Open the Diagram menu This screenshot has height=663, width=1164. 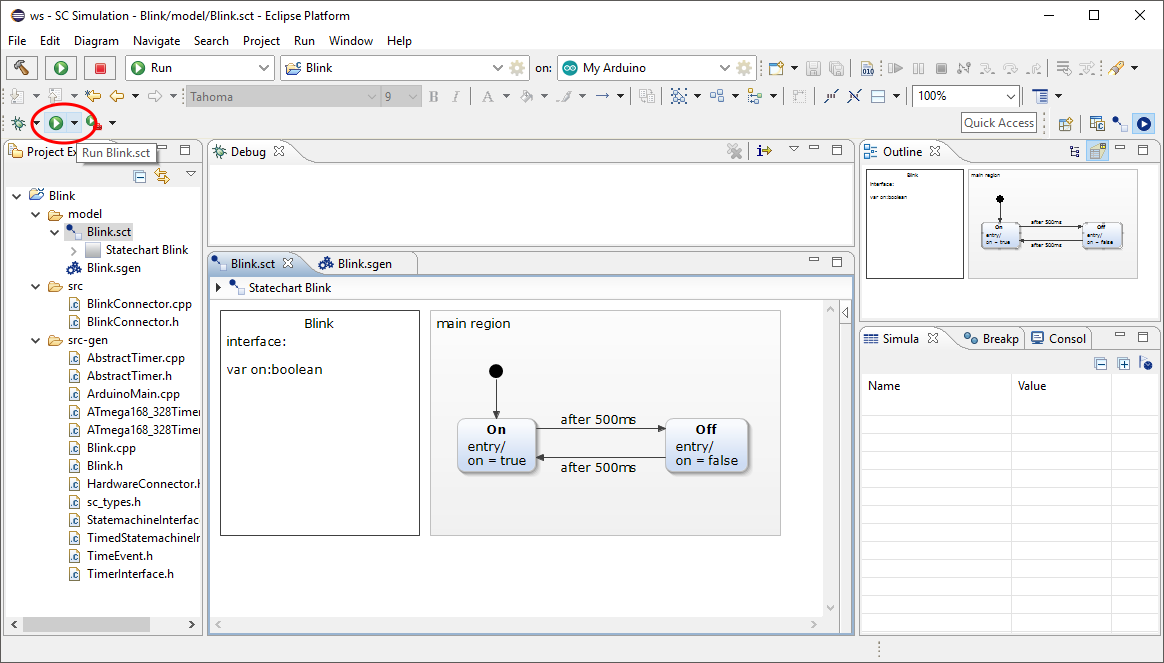(x=96, y=41)
